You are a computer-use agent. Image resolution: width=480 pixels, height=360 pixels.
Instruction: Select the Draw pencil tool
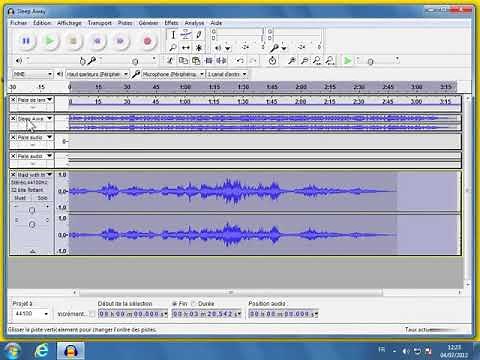pyautogui.click(x=199, y=35)
